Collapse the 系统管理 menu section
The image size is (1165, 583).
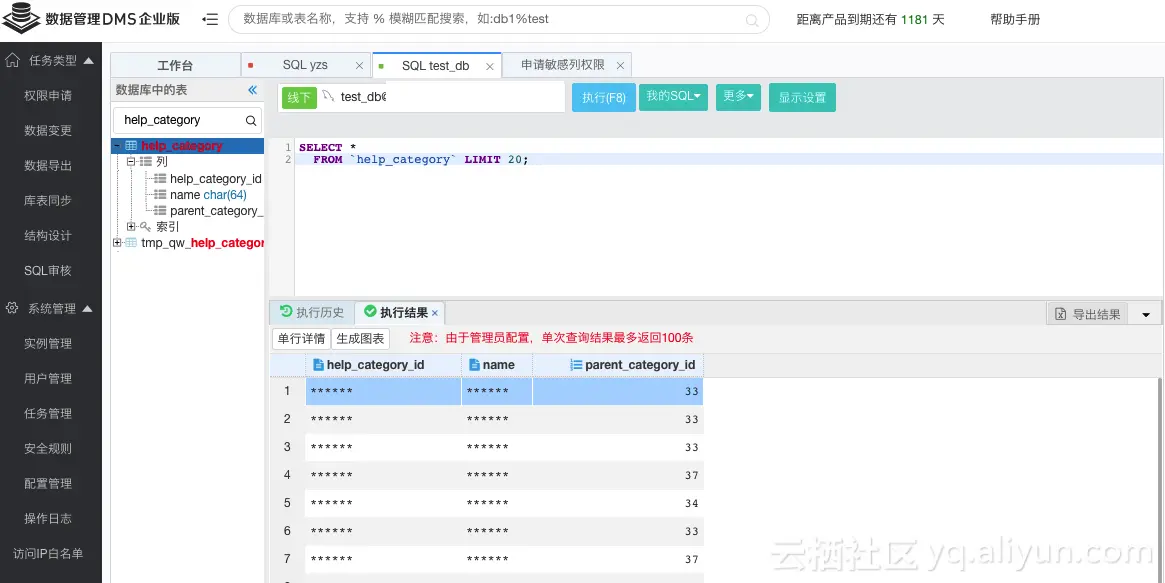coord(87,308)
